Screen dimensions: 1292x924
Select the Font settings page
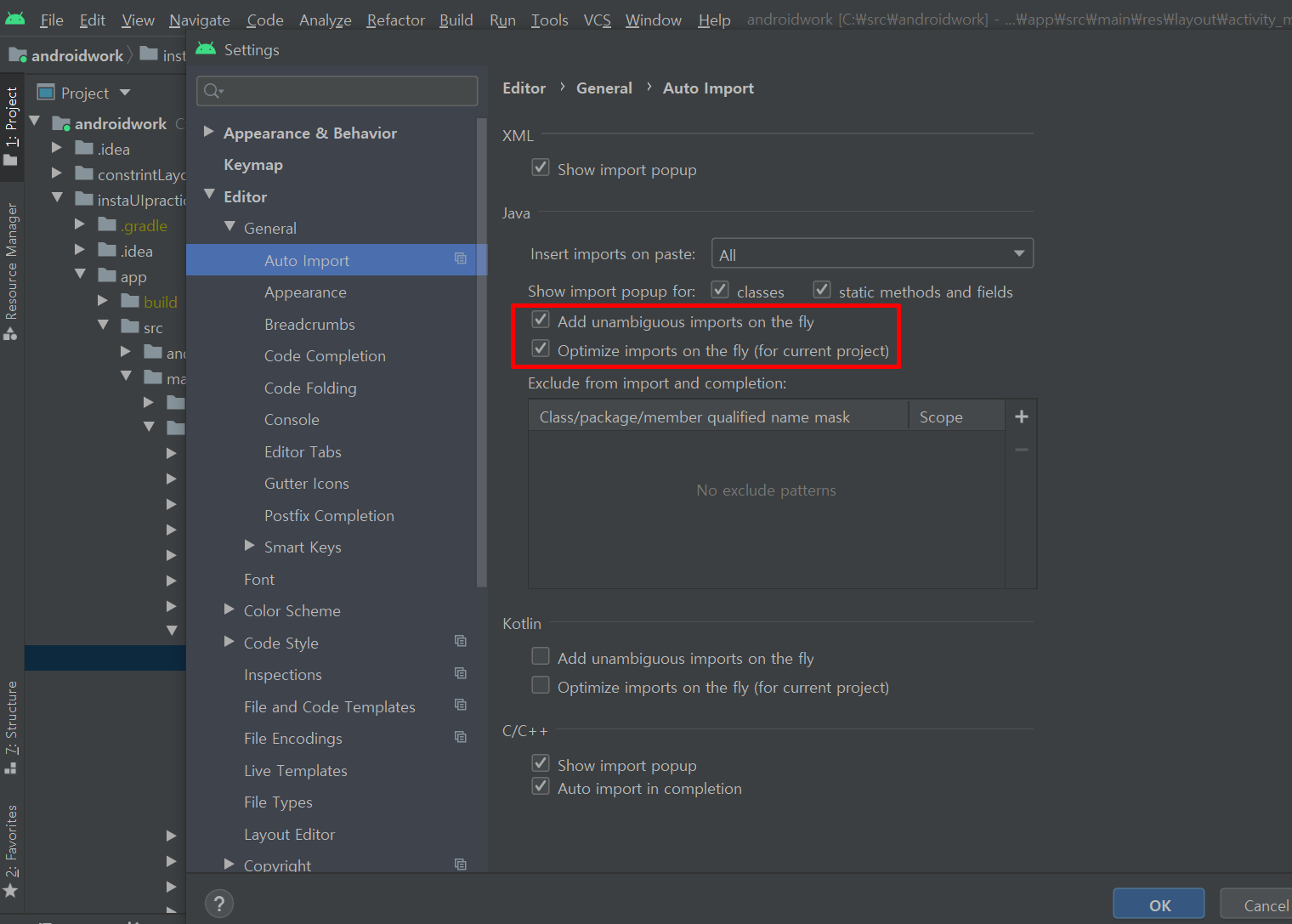pos(259,579)
